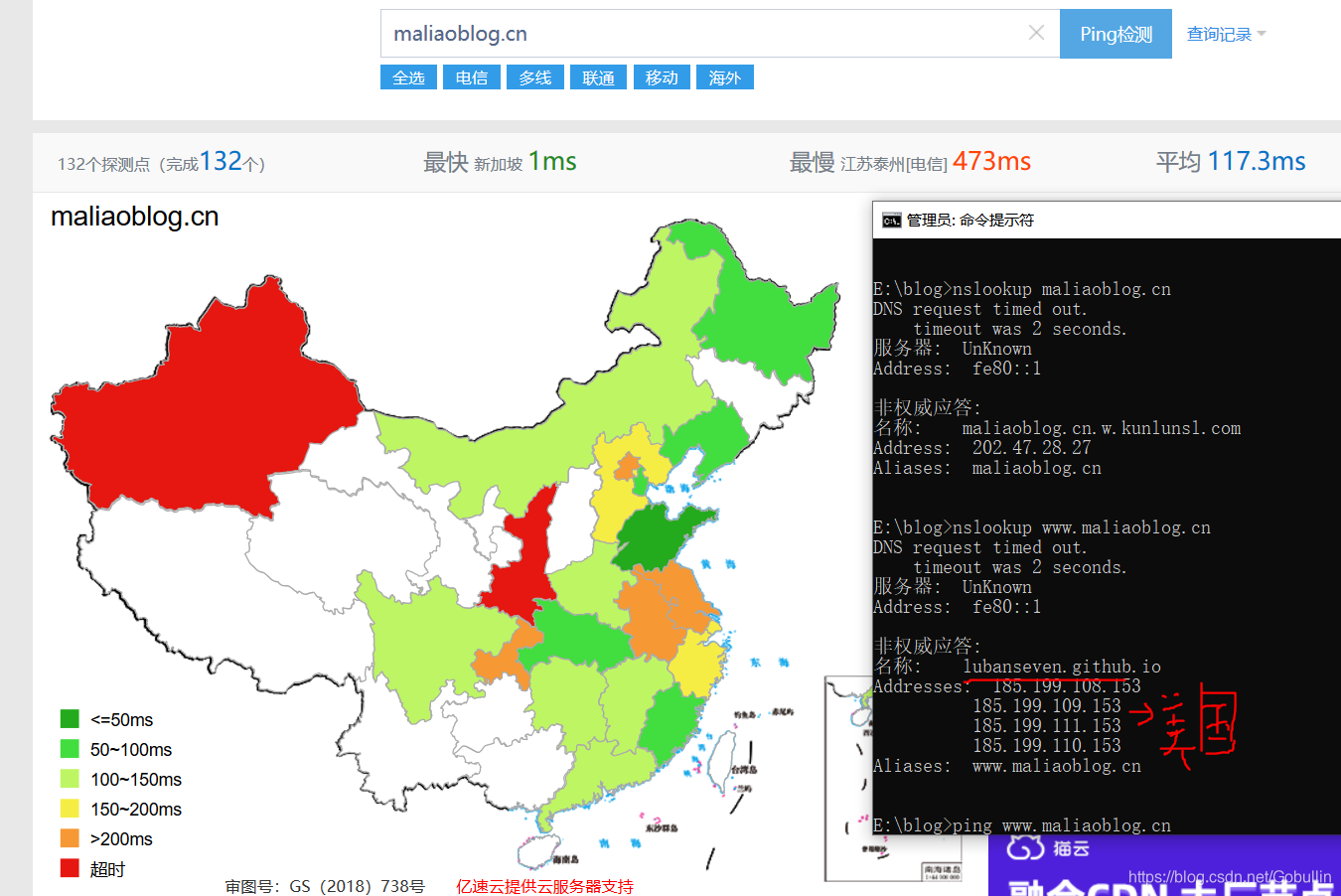The height and width of the screenshot is (896, 1341).
Task: Click the 202.47.28.27 address in command prompt
Action: click(x=1031, y=448)
